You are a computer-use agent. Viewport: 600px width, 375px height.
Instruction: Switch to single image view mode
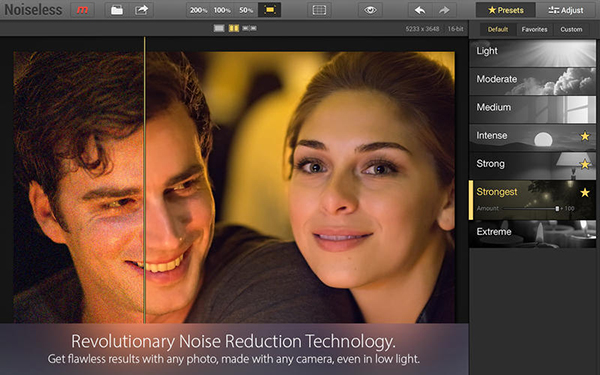pos(219,28)
